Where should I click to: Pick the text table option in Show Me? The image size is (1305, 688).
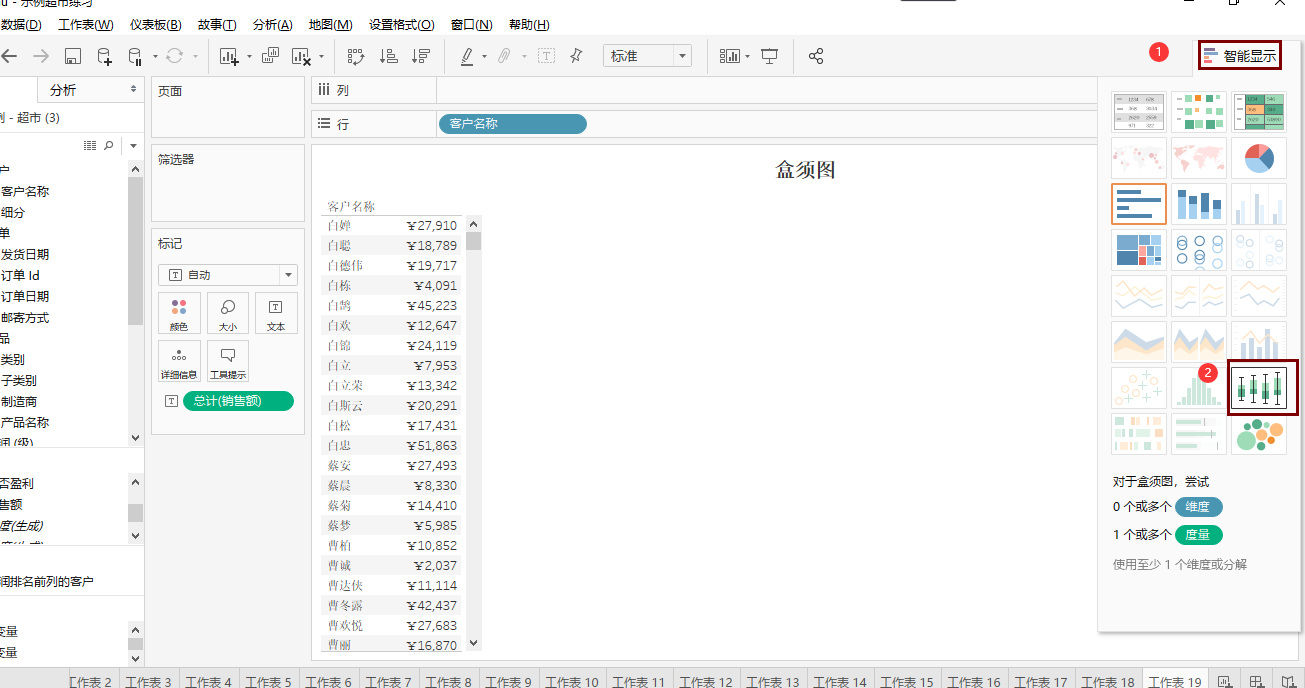[x=1139, y=111]
